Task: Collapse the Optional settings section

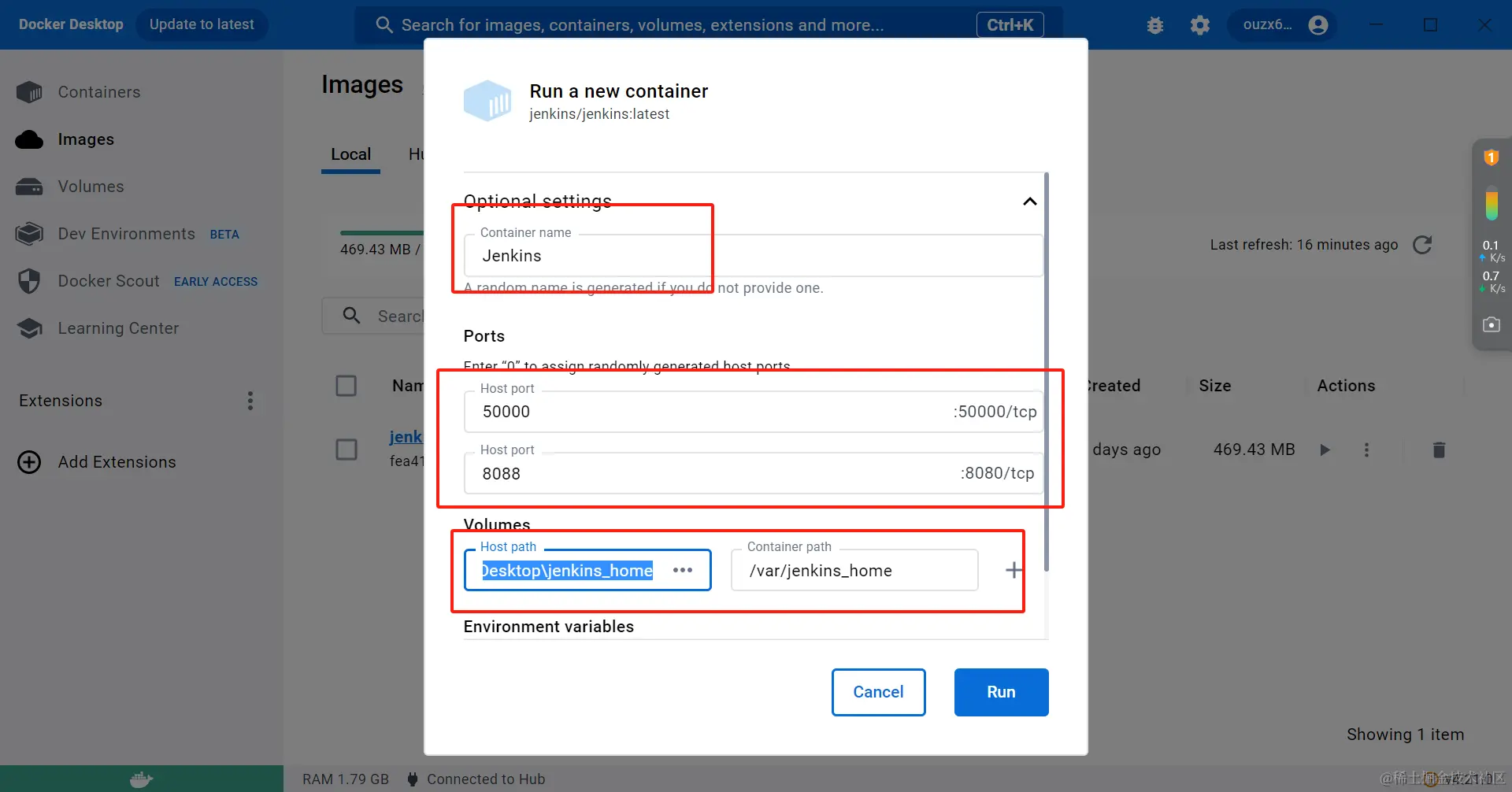Action: click(x=1029, y=202)
